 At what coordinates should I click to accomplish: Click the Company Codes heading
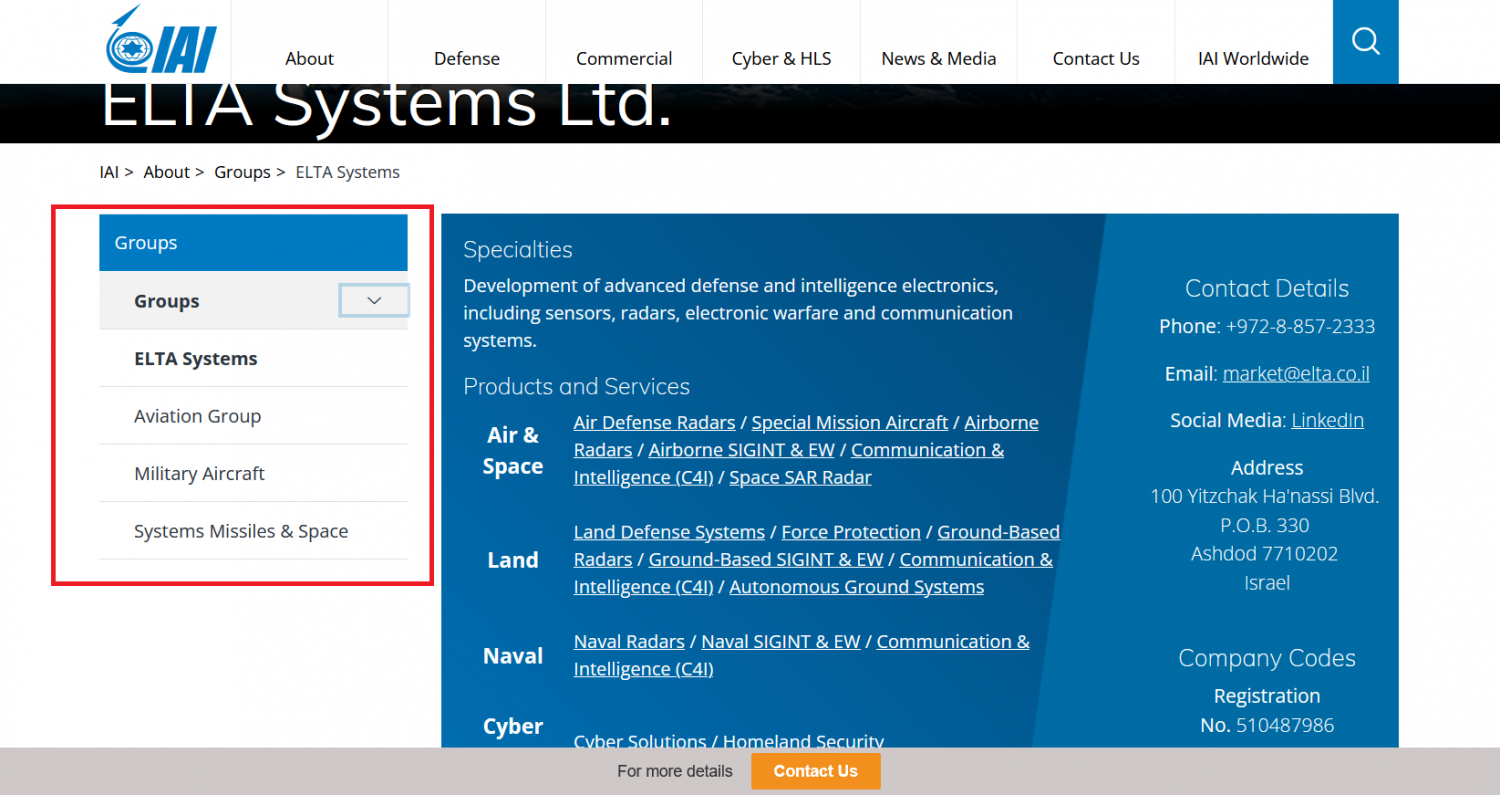click(1267, 658)
